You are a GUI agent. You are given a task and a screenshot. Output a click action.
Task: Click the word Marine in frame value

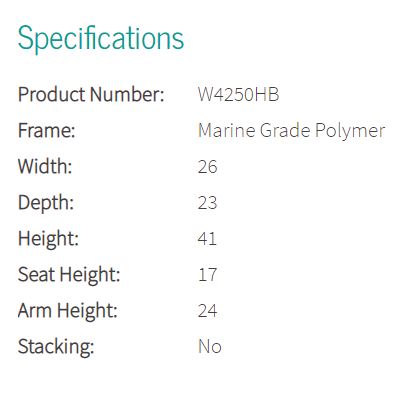[227, 130]
